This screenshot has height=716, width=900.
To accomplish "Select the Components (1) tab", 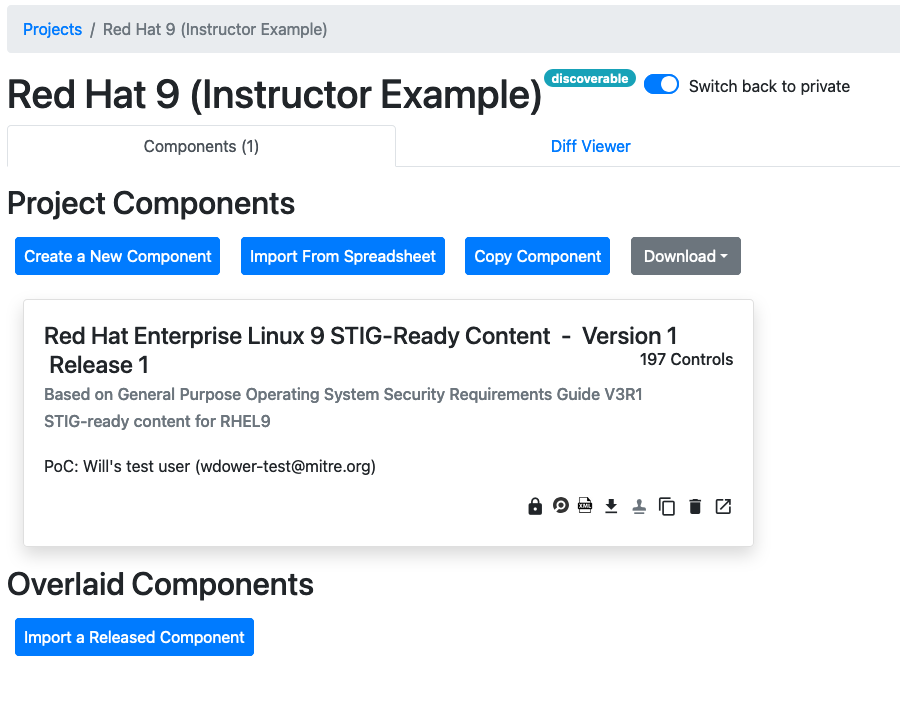I will [201, 146].
